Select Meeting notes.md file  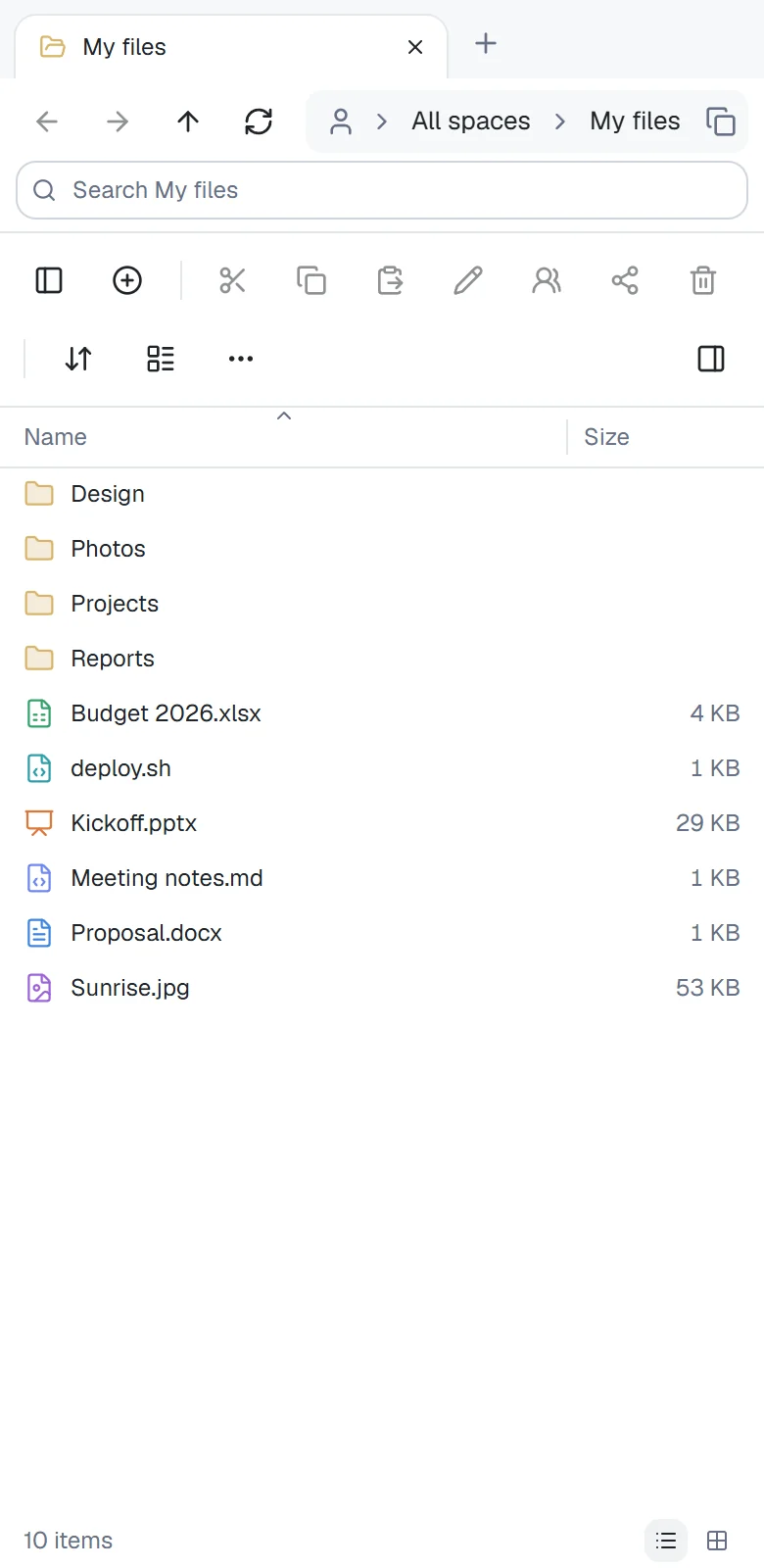click(x=382, y=878)
